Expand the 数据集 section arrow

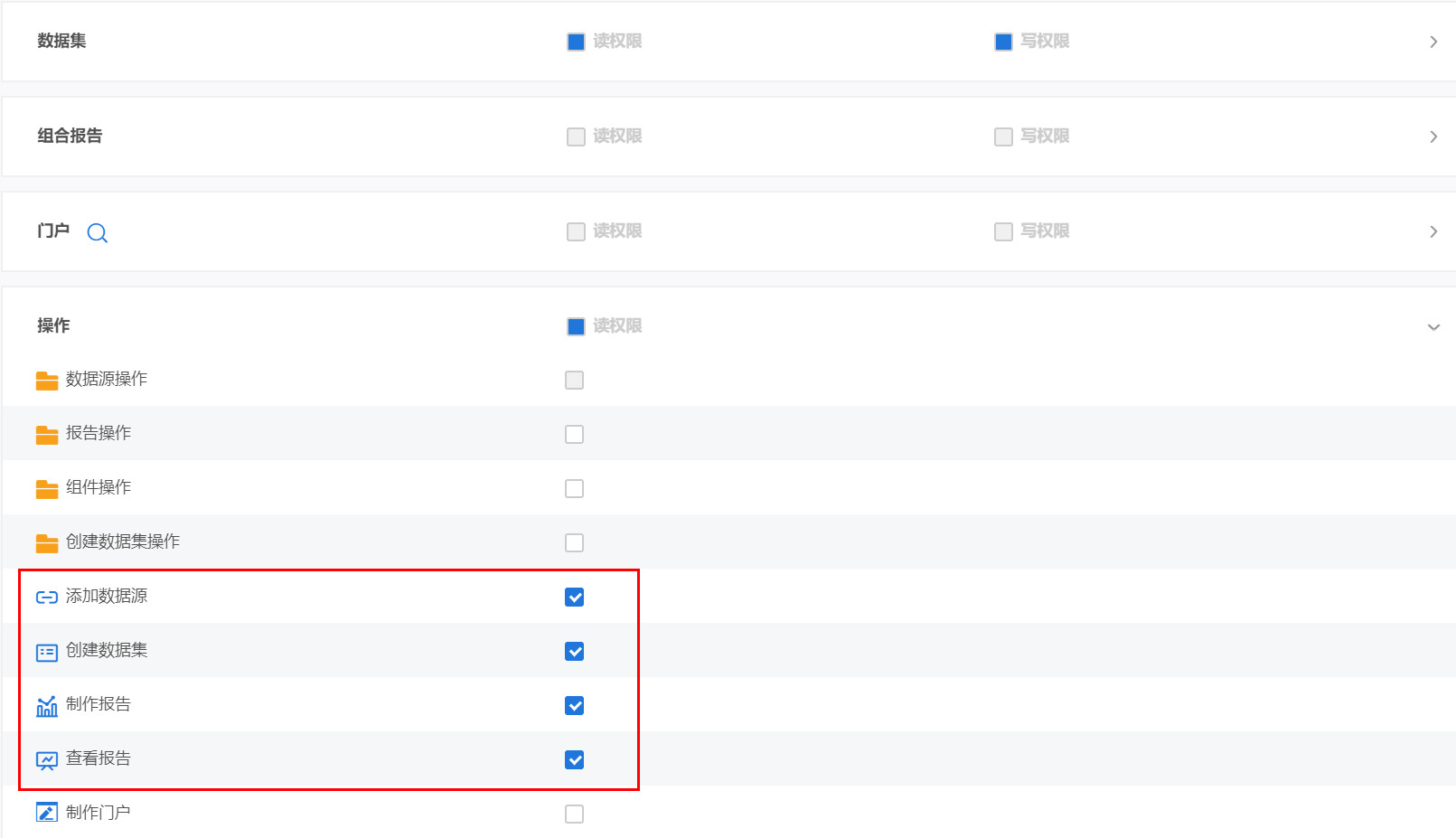1433,42
